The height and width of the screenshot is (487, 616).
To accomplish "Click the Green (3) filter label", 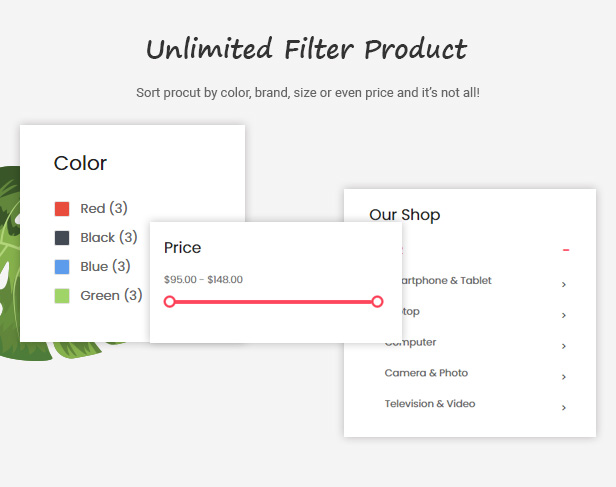I will coord(111,295).
